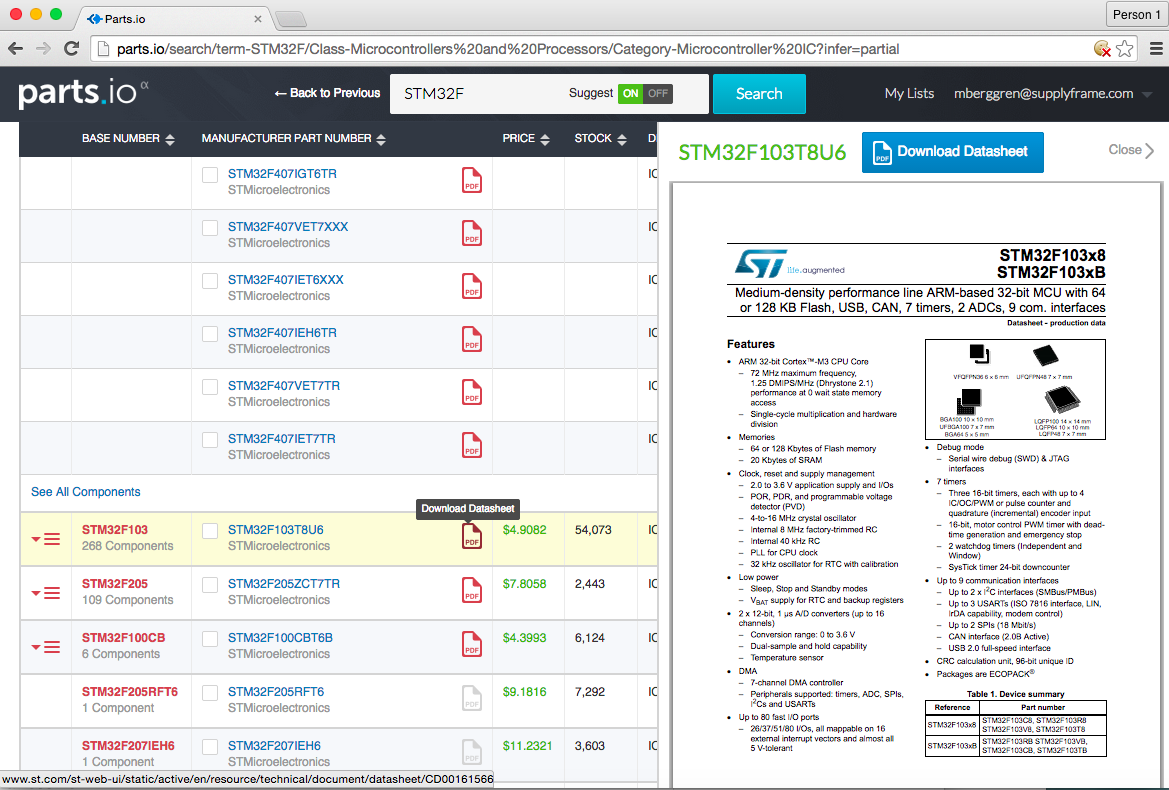Open PDF datasheet icon for STM32F407IET7TR
The height and width of the screenshot is (790, 1169).
(472, 445)
